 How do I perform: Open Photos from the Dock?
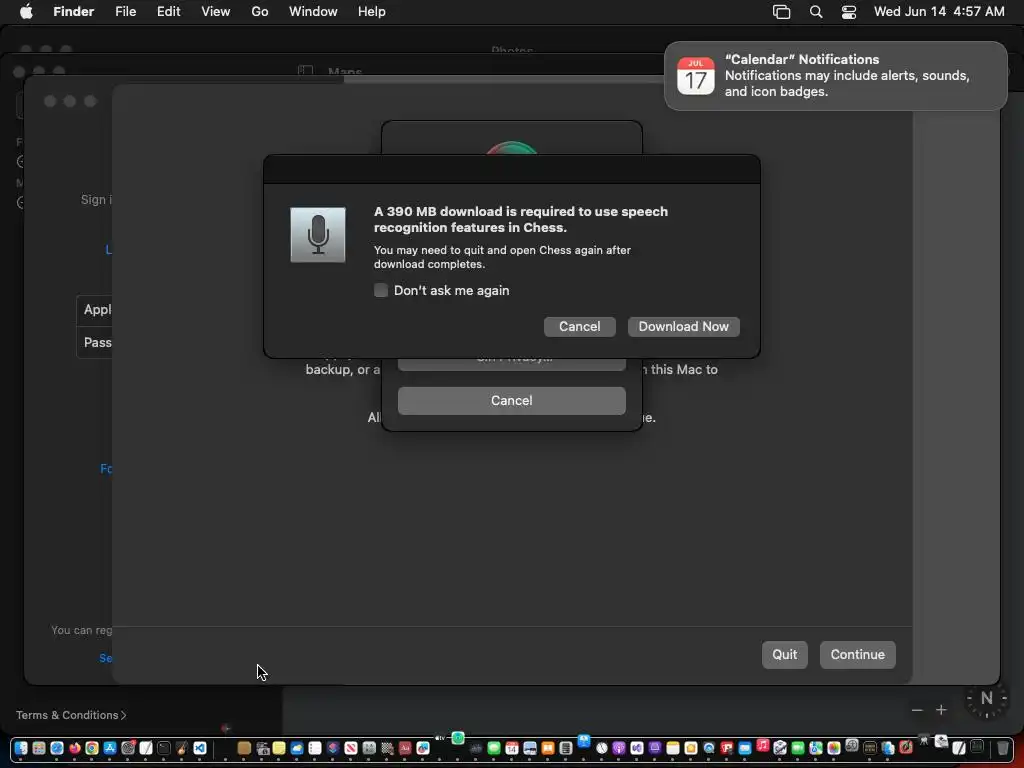[834, 748]
